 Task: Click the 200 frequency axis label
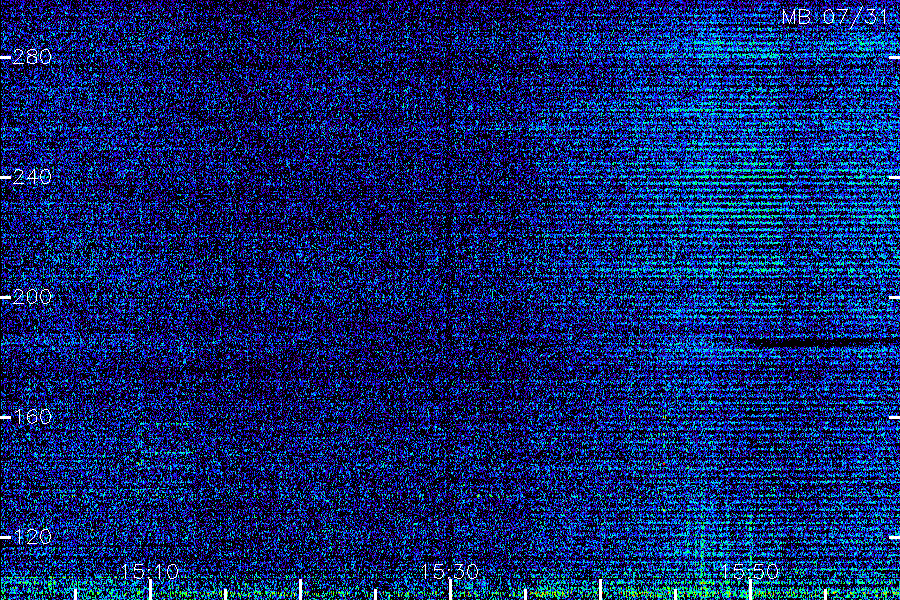32,297
